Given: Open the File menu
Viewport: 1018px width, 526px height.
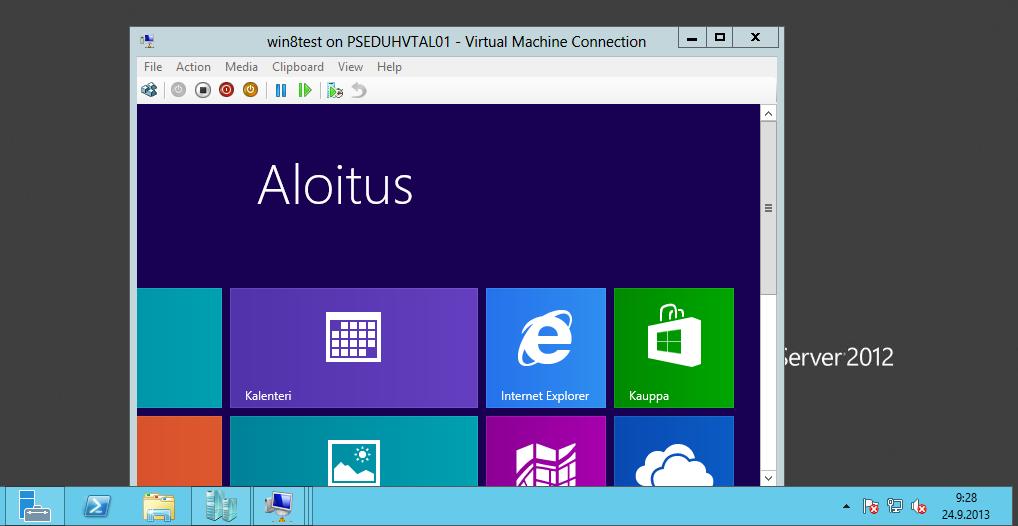Looking at the screenshot, I should pos(153,67).
